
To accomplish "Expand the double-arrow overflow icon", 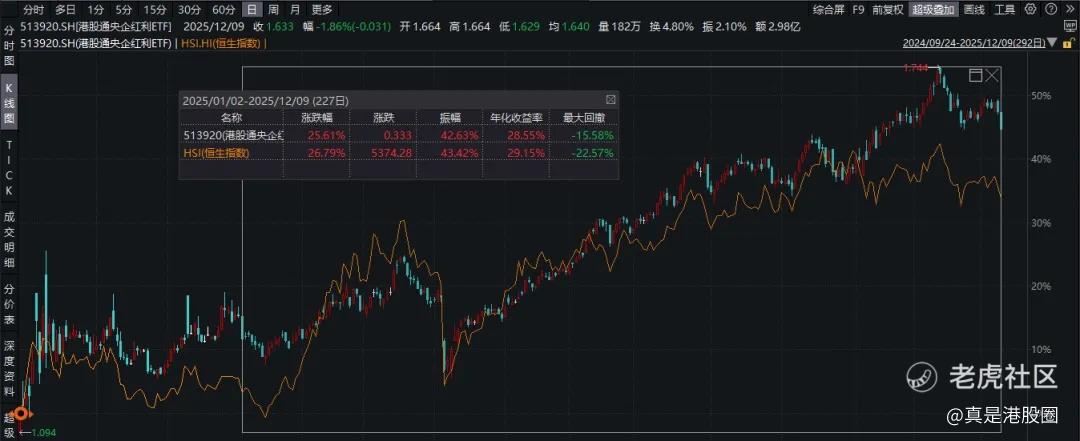I will pos(1069,9).
